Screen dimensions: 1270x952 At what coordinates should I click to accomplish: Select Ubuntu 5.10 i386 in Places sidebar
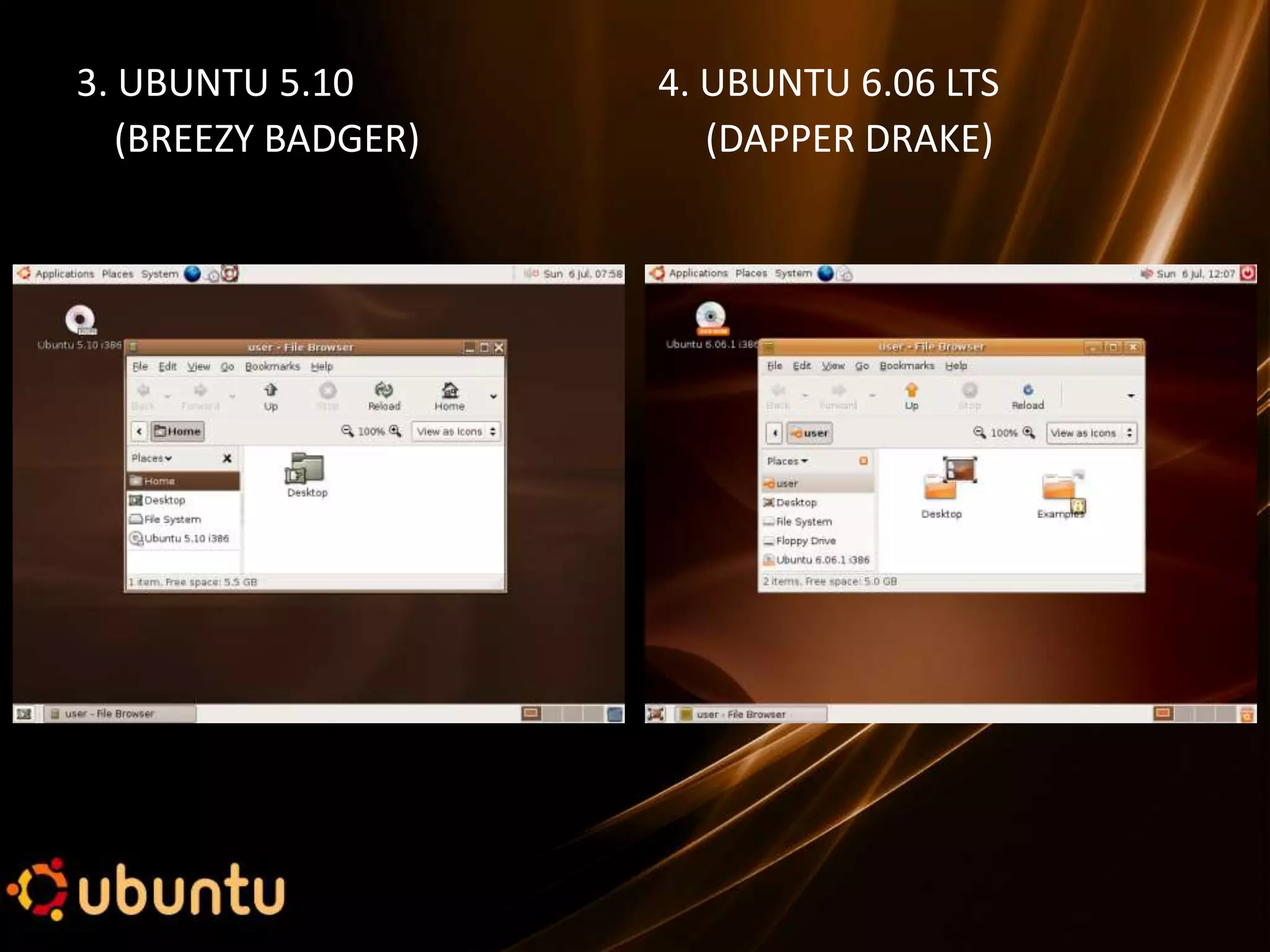pyautogui.click(x=183, y=539)
